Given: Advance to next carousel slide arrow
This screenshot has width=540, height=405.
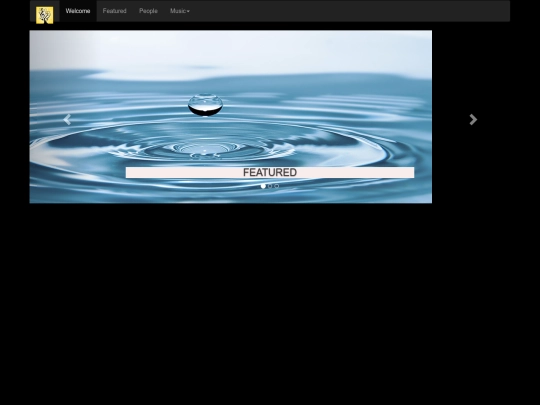Looking at the screenshot, I should tap(473, 120).
